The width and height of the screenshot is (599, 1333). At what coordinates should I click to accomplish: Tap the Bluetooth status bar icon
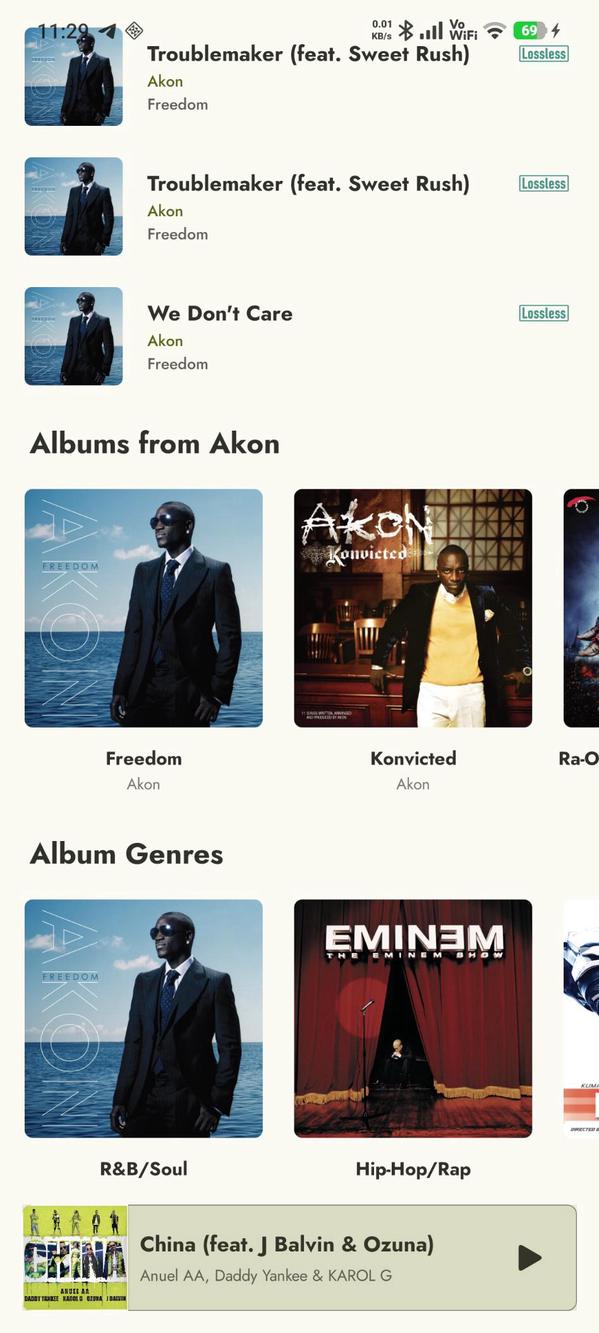point(406,30)
